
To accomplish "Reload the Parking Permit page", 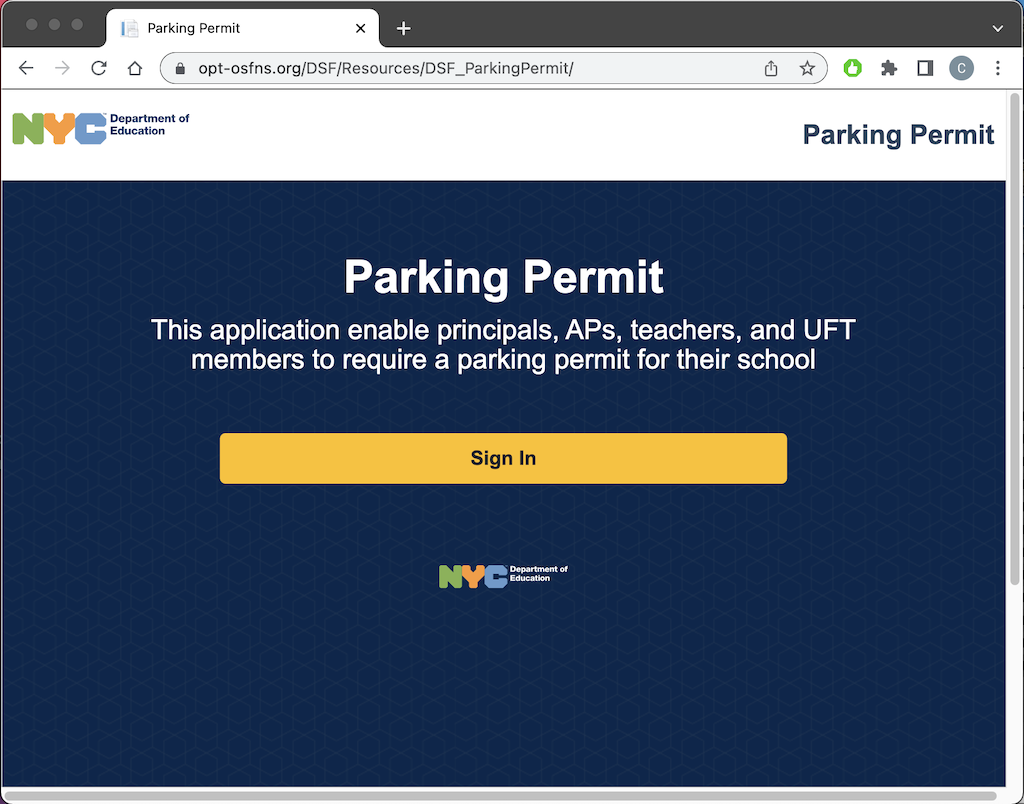I will tap(98, 68).
